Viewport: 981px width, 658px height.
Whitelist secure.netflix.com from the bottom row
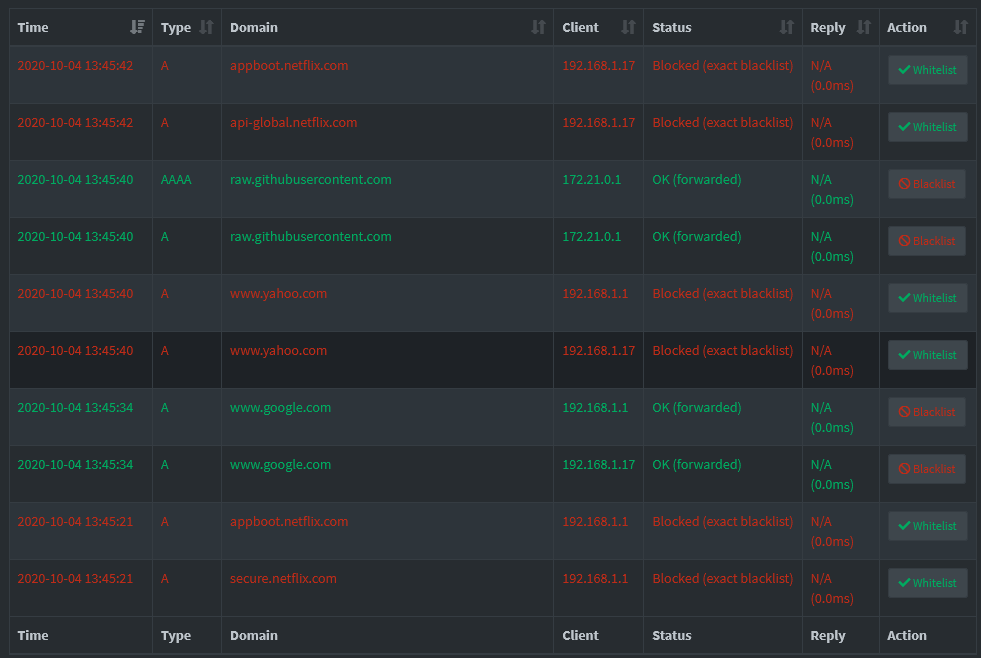coord(927,582)
